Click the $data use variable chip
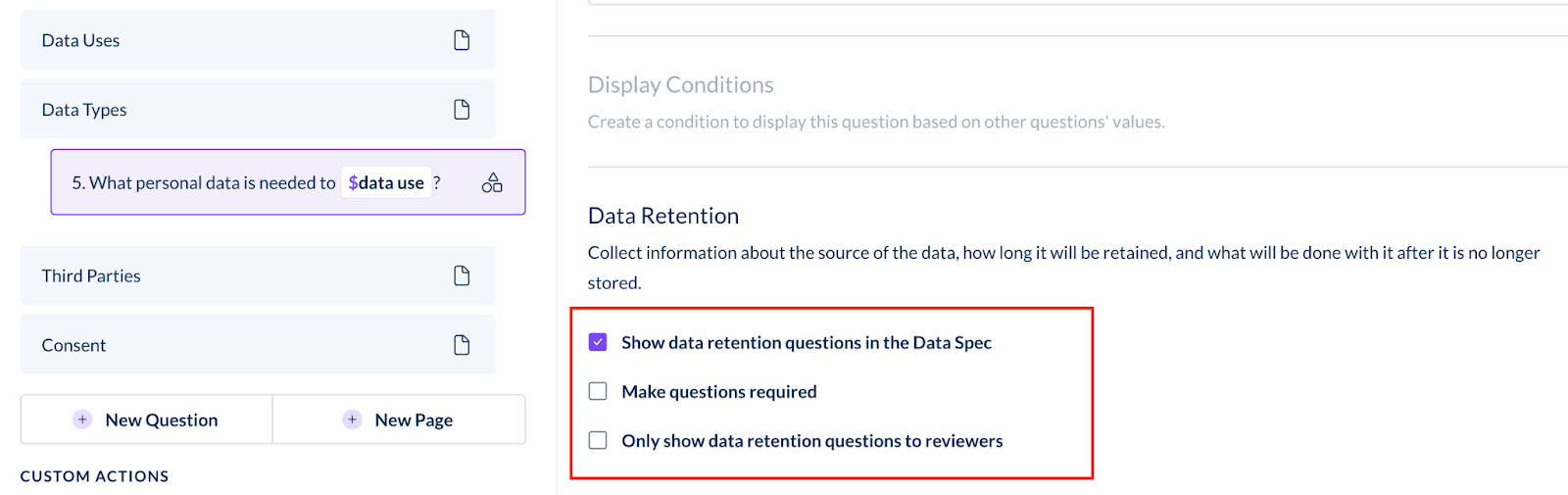Viewport: 1568px width, 495px height. pos(386,182)
